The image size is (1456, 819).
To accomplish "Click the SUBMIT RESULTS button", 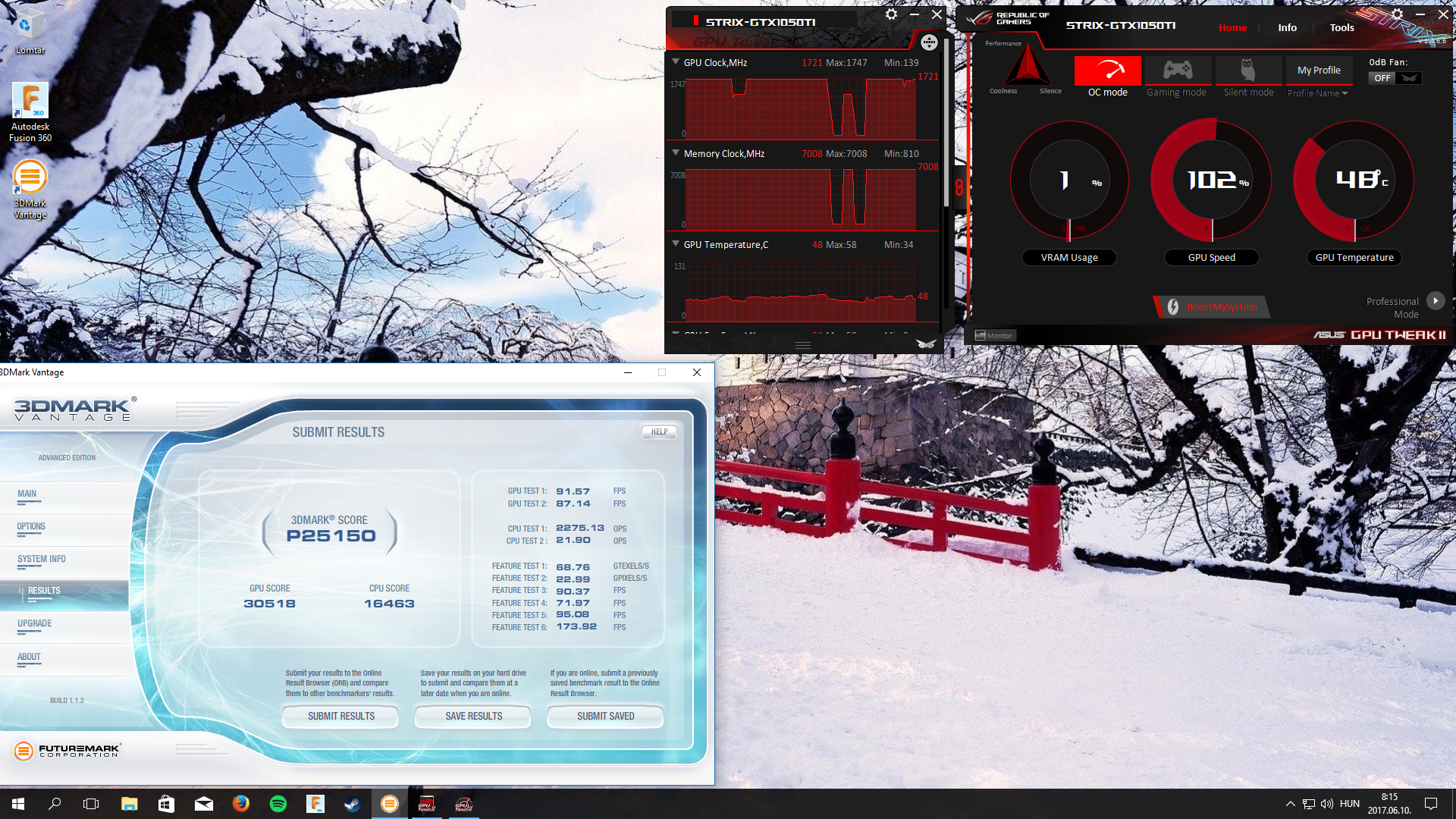I will pyautogui.click(x=340, y=716).
